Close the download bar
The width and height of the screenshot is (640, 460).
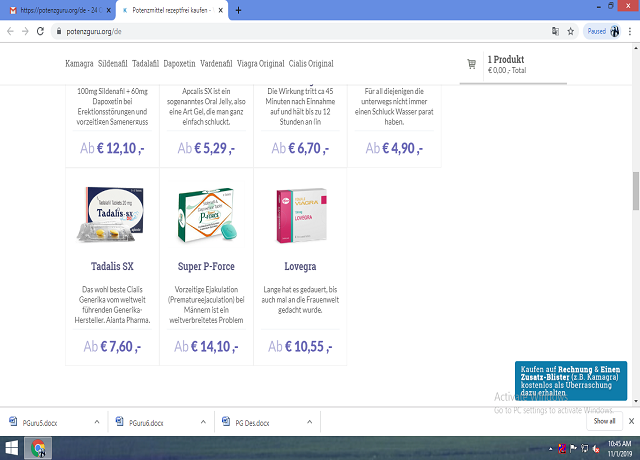(630, 421)
